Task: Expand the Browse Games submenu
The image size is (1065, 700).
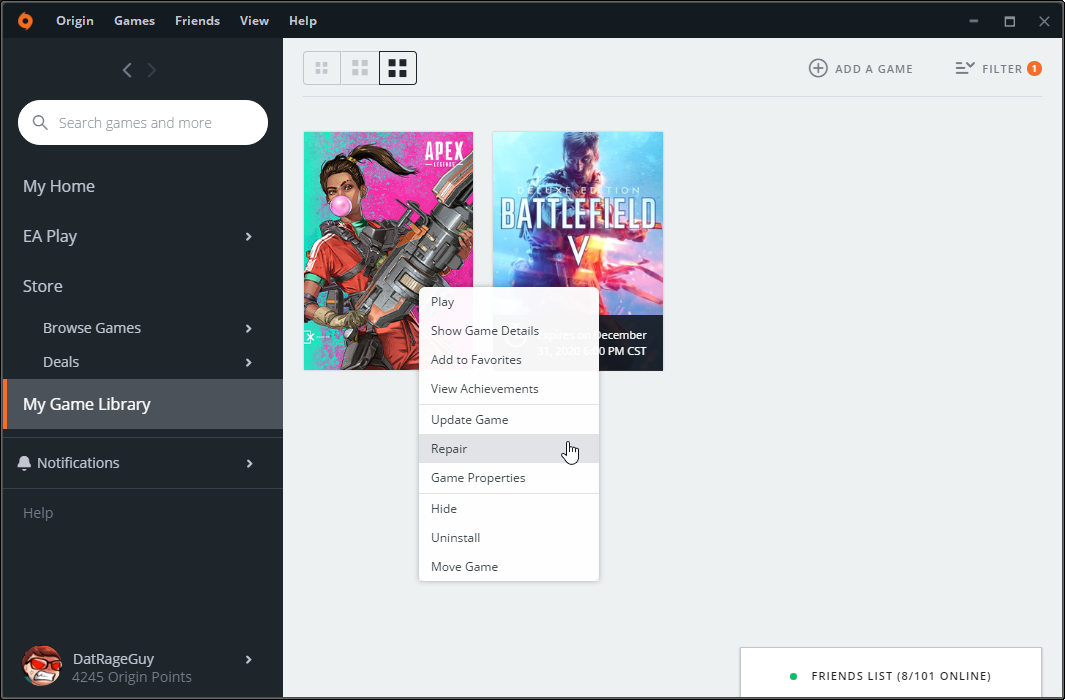Action: pos(249,328)
